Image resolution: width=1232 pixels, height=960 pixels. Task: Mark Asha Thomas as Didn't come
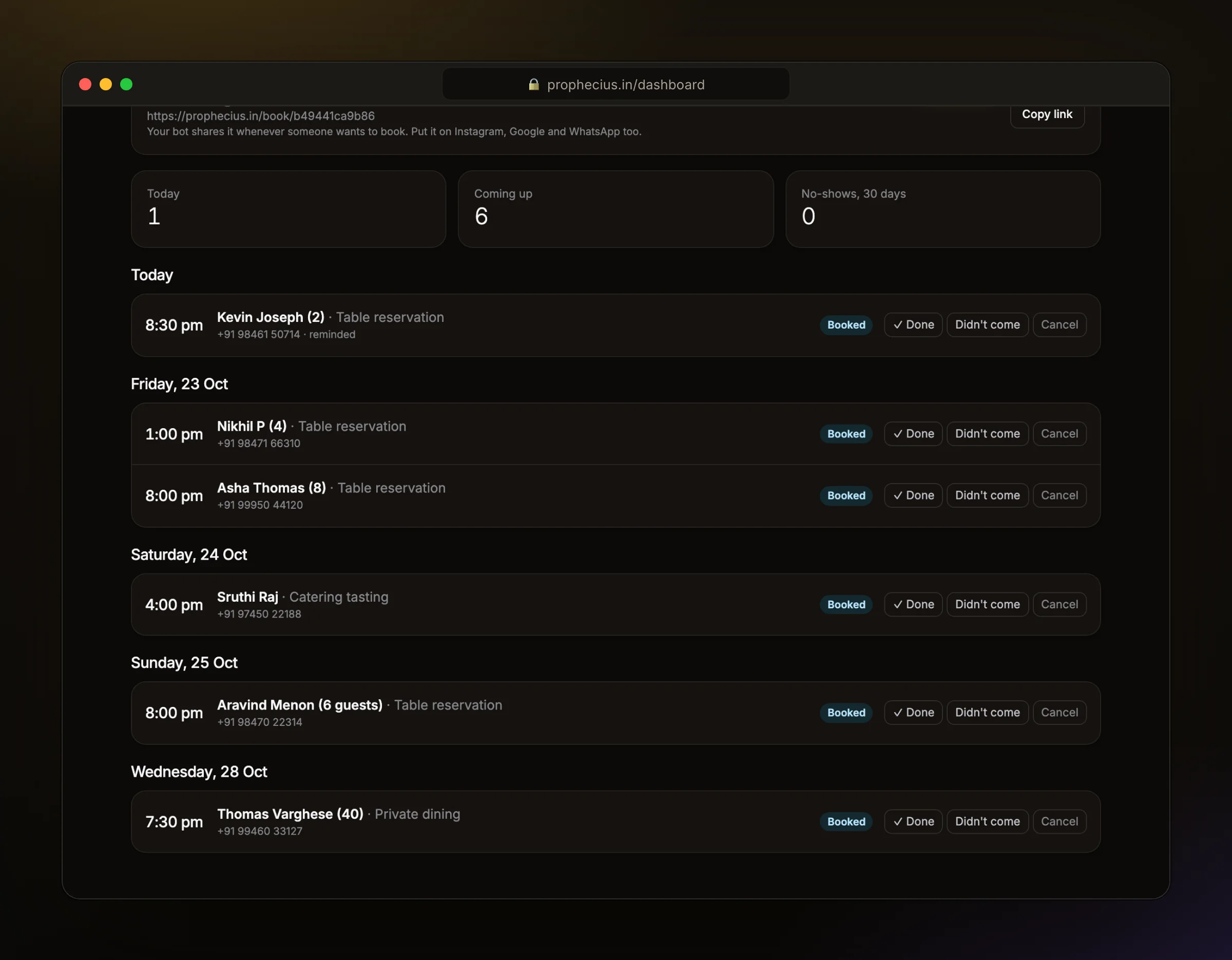987,495
